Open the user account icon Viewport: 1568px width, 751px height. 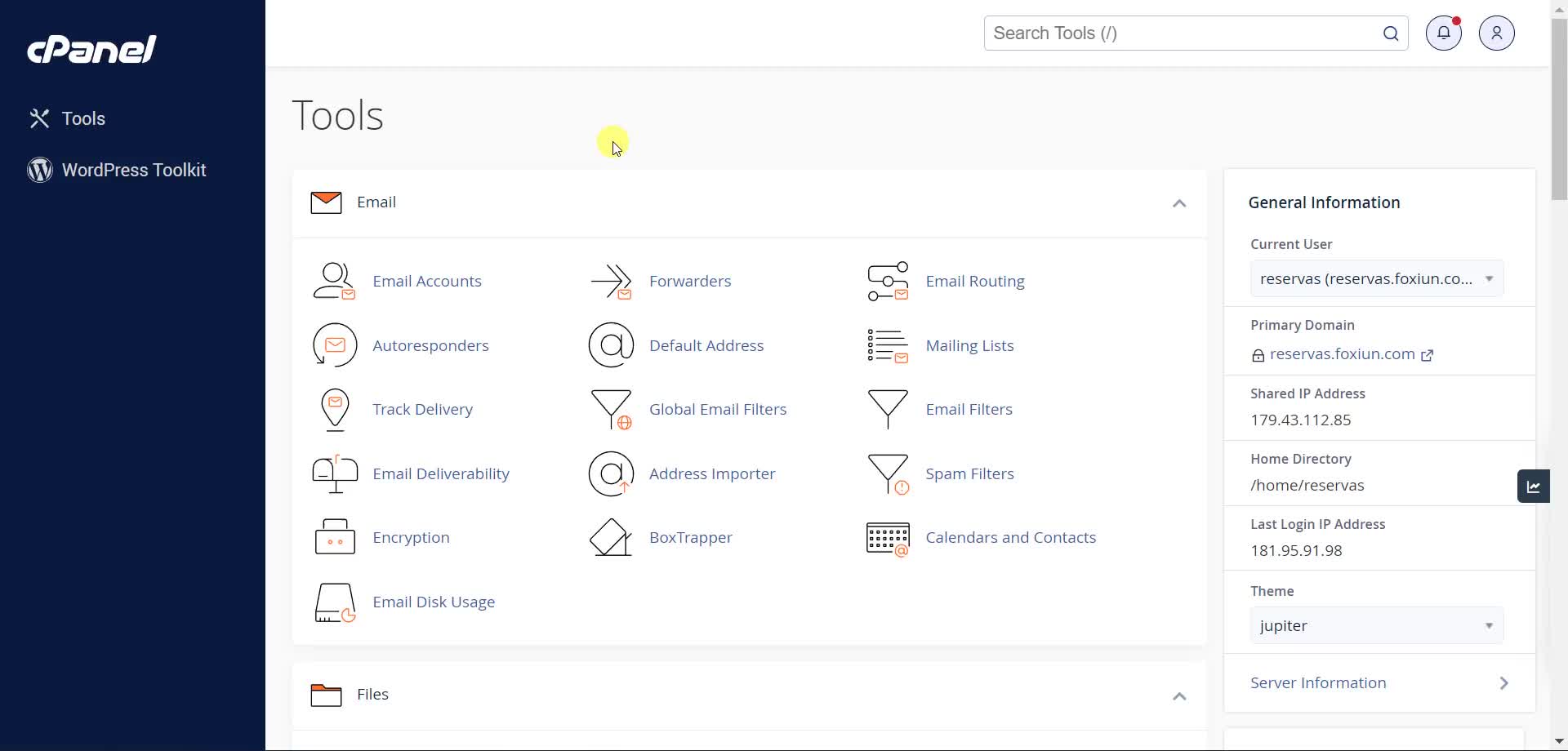point(1496,33)
